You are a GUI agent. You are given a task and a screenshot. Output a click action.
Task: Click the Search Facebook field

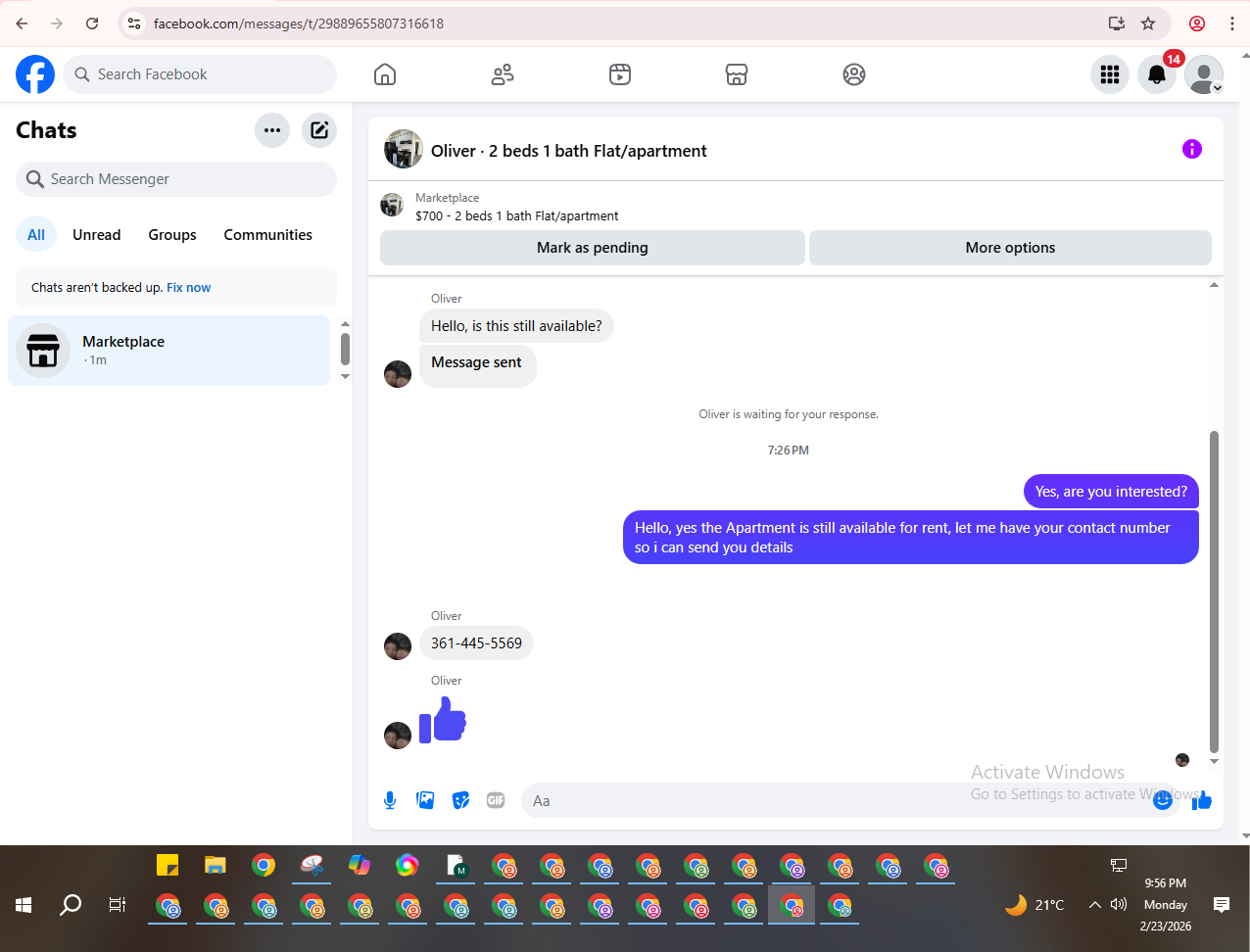point(200,74)
